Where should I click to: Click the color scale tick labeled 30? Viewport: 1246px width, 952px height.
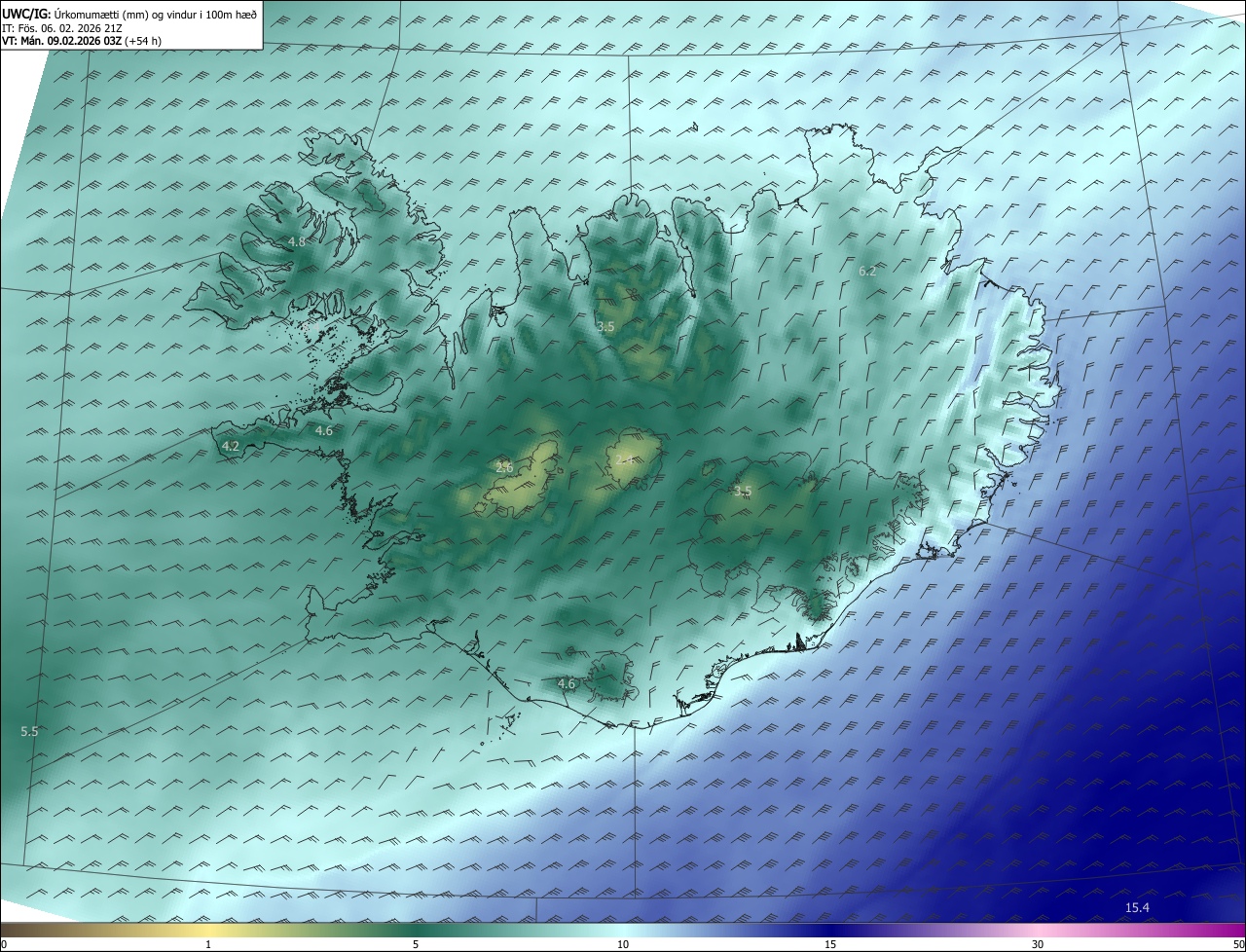tap(1038, 944)
